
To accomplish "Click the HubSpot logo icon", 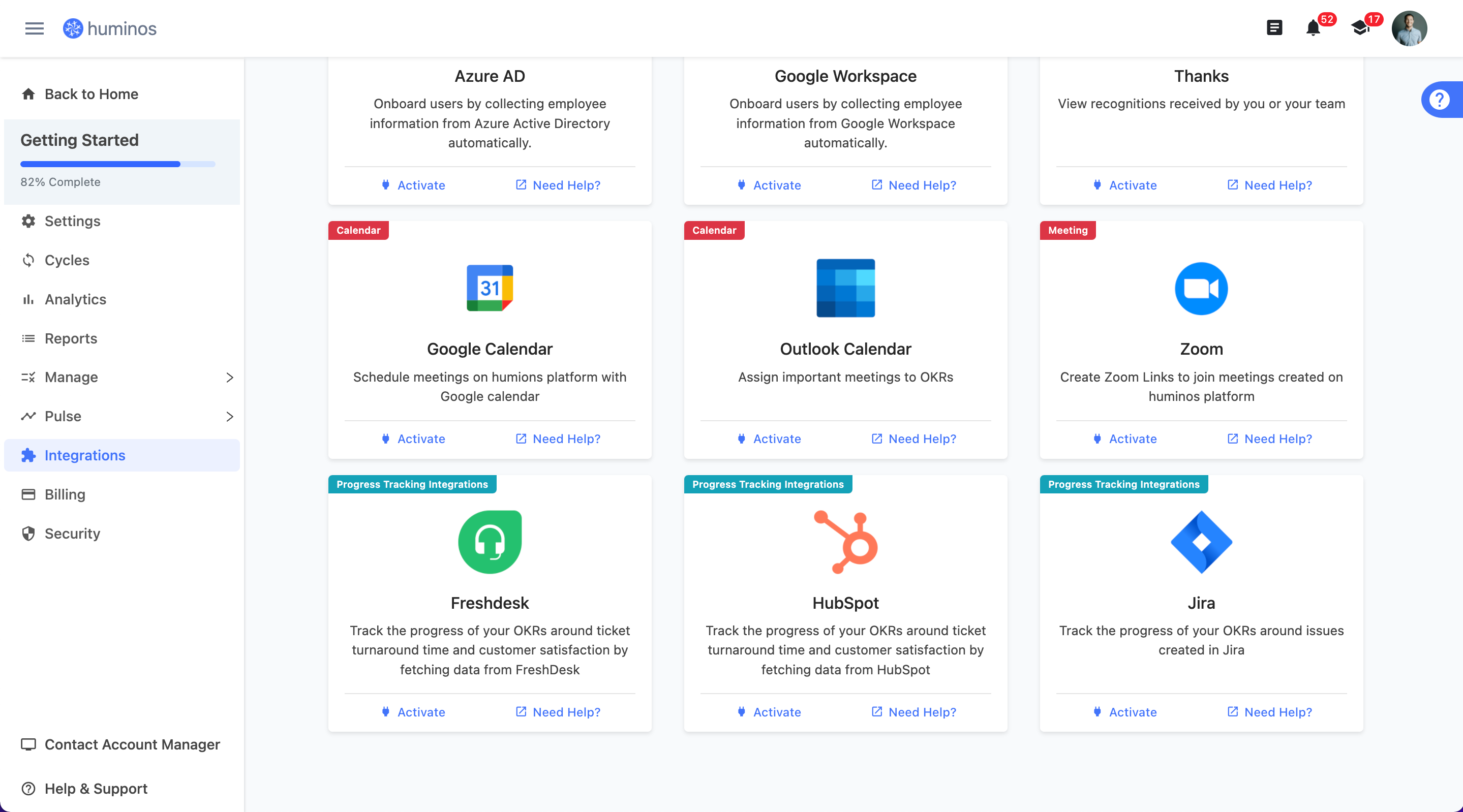I will (846, 542).
